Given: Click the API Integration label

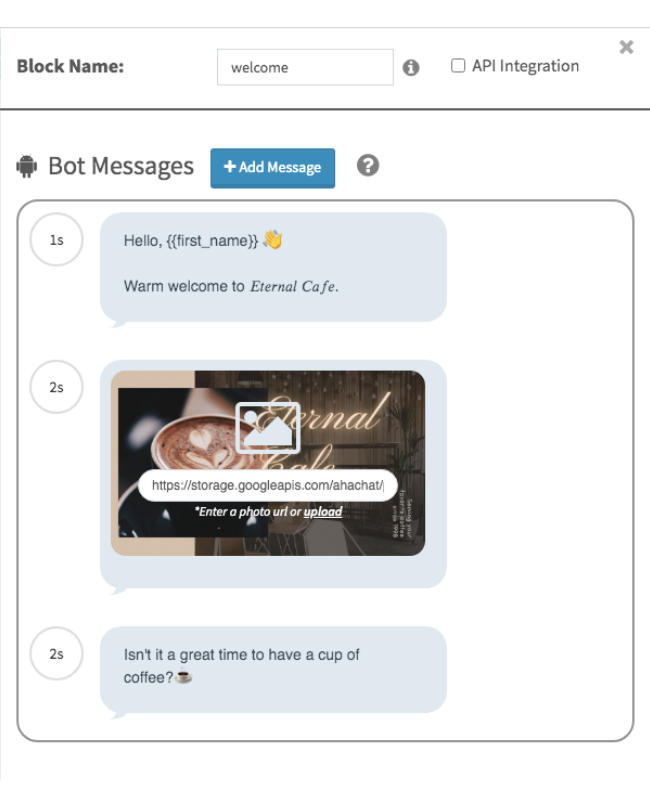Looking at the screenshot, I should [525, 66].
